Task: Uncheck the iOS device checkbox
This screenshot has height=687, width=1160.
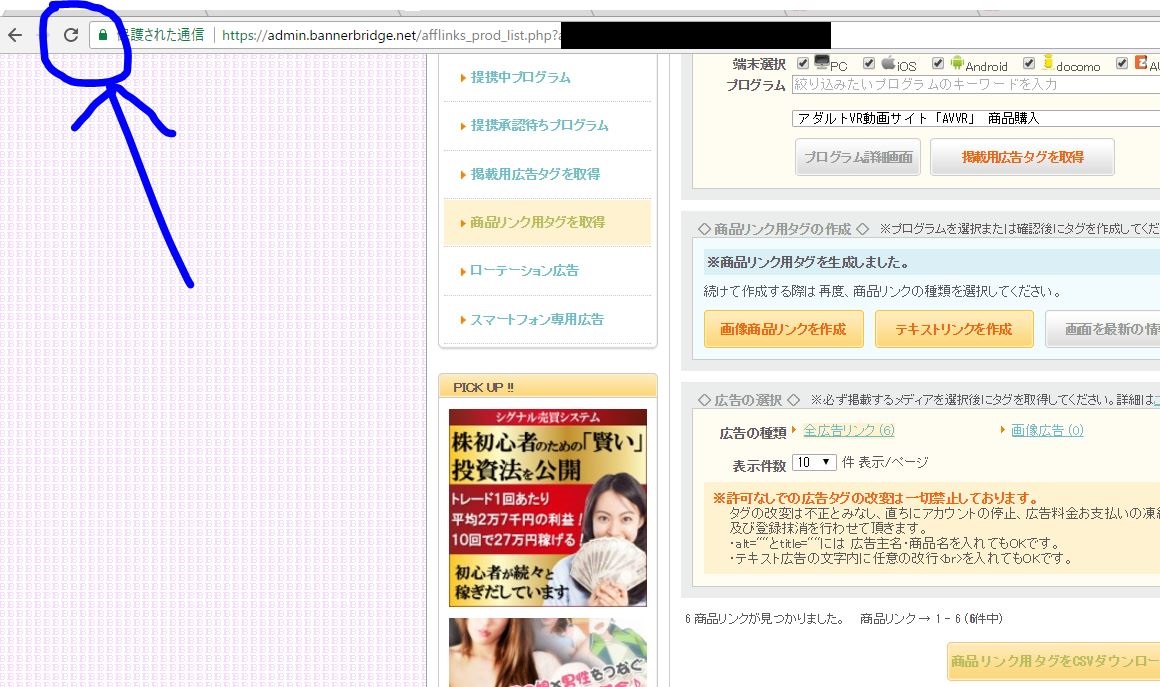Action: click(869, 64)
